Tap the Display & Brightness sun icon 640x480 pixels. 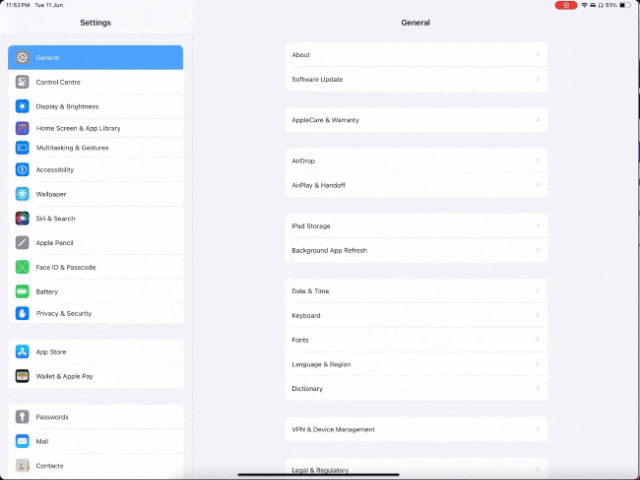pyautogui.click(x=22, y=106)
